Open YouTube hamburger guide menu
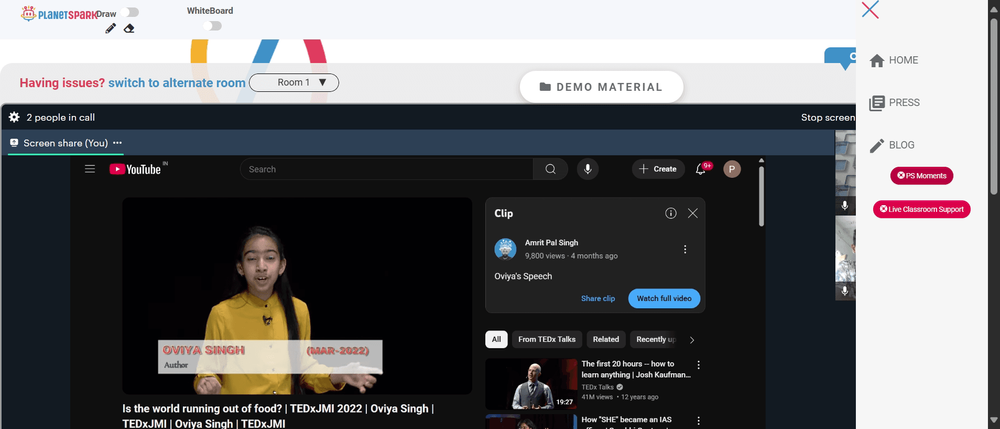 click(x=90, y=169)
